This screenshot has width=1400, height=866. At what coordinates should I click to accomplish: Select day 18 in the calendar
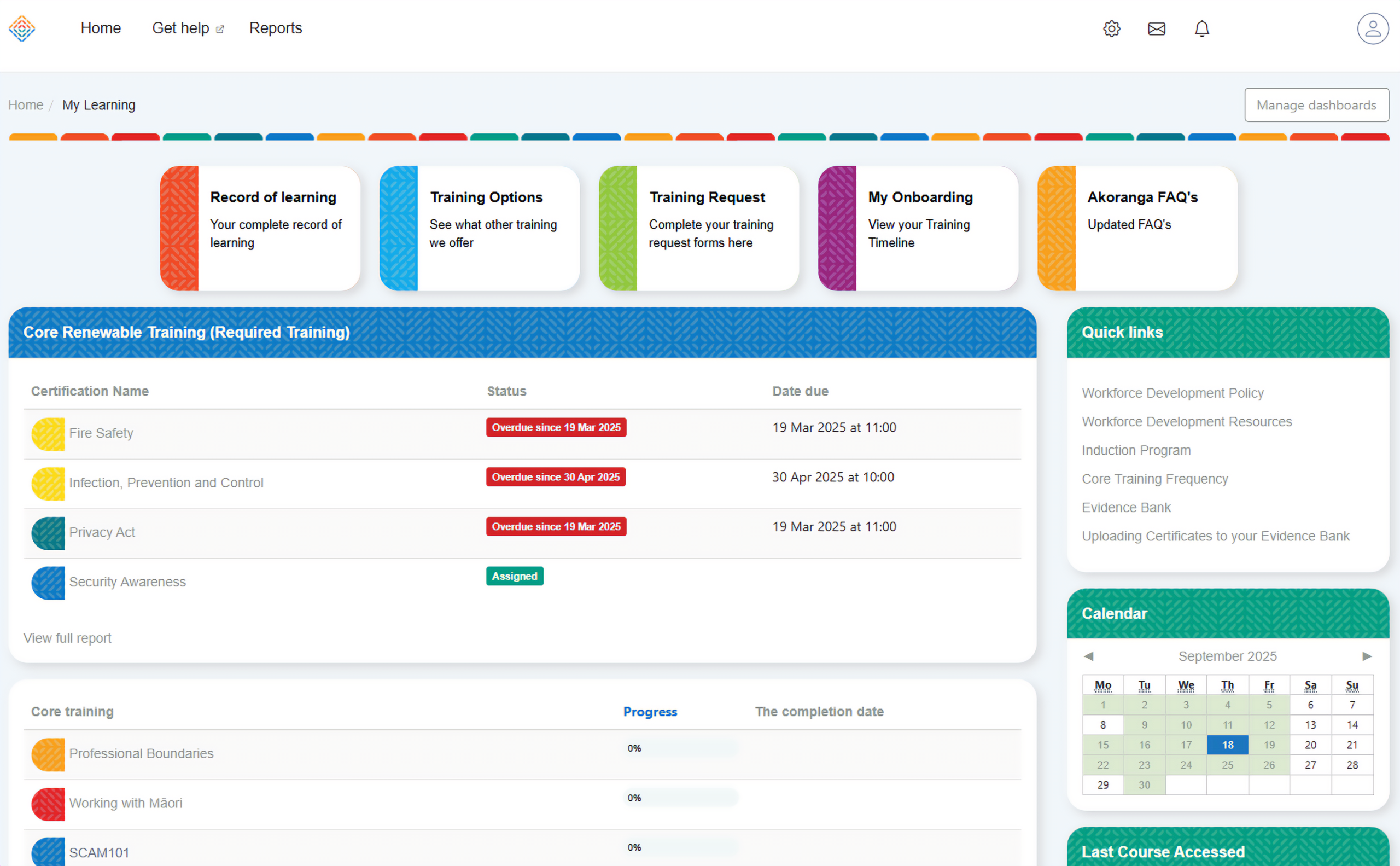tap(1227, 745)
